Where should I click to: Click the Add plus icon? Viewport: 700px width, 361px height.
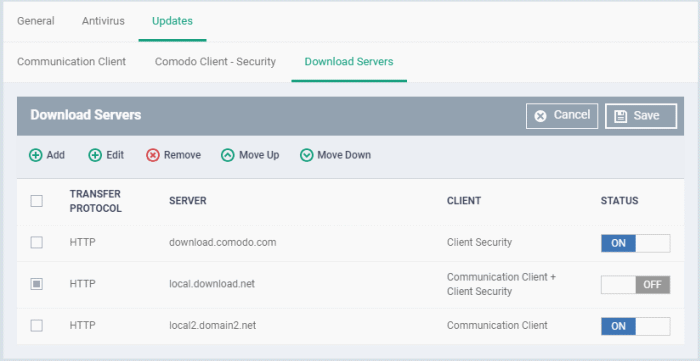(36, 155)
